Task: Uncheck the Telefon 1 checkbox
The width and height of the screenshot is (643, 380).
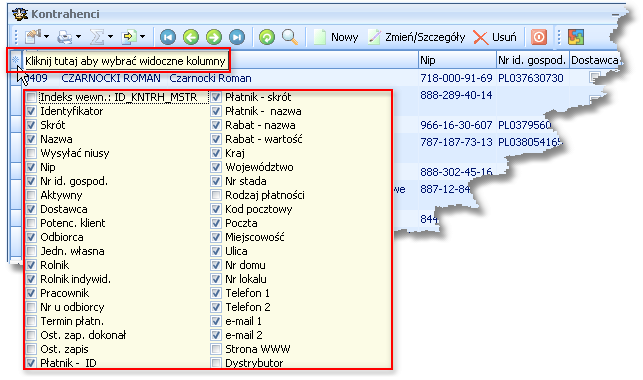Action: (x=216, y=293)
